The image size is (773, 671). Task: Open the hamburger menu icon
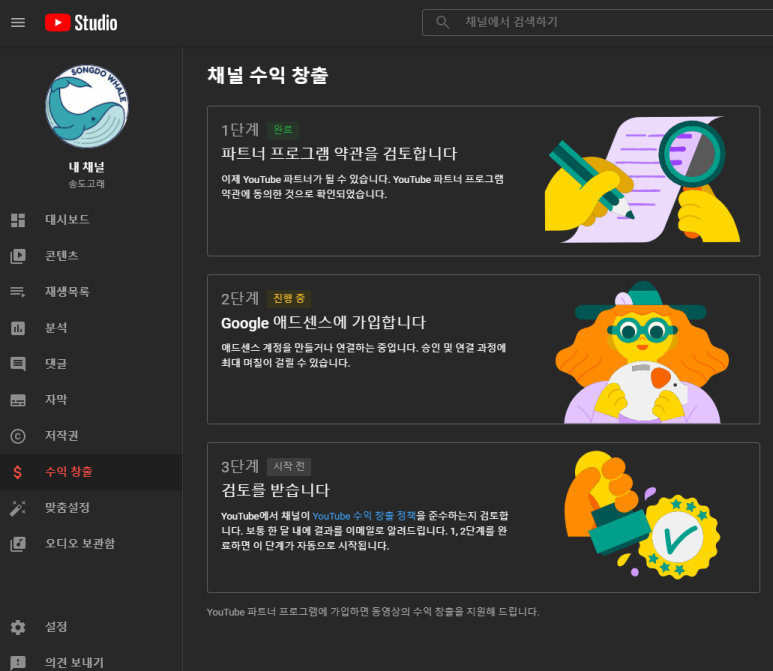click(x=18, y=23)
